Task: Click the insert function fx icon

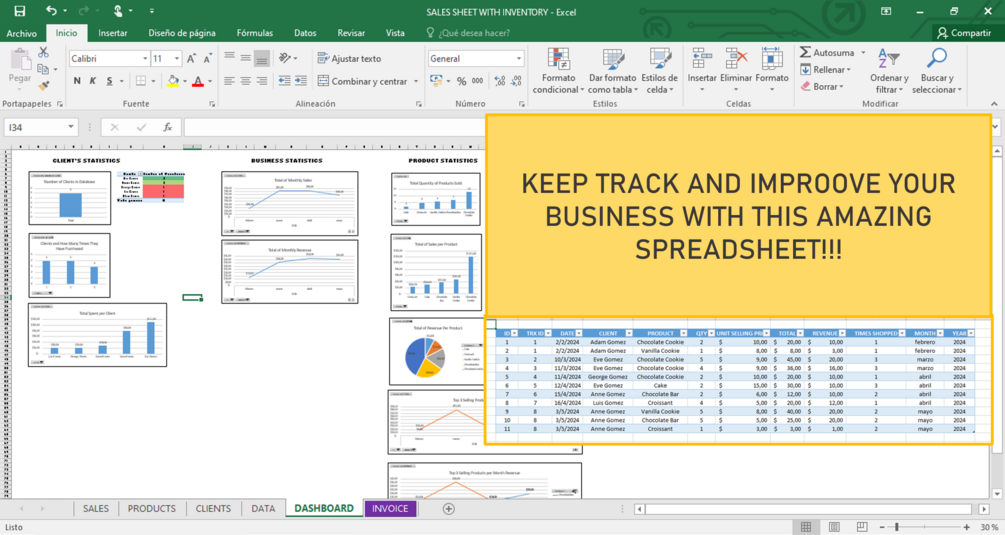Action: tap(167, 128)
